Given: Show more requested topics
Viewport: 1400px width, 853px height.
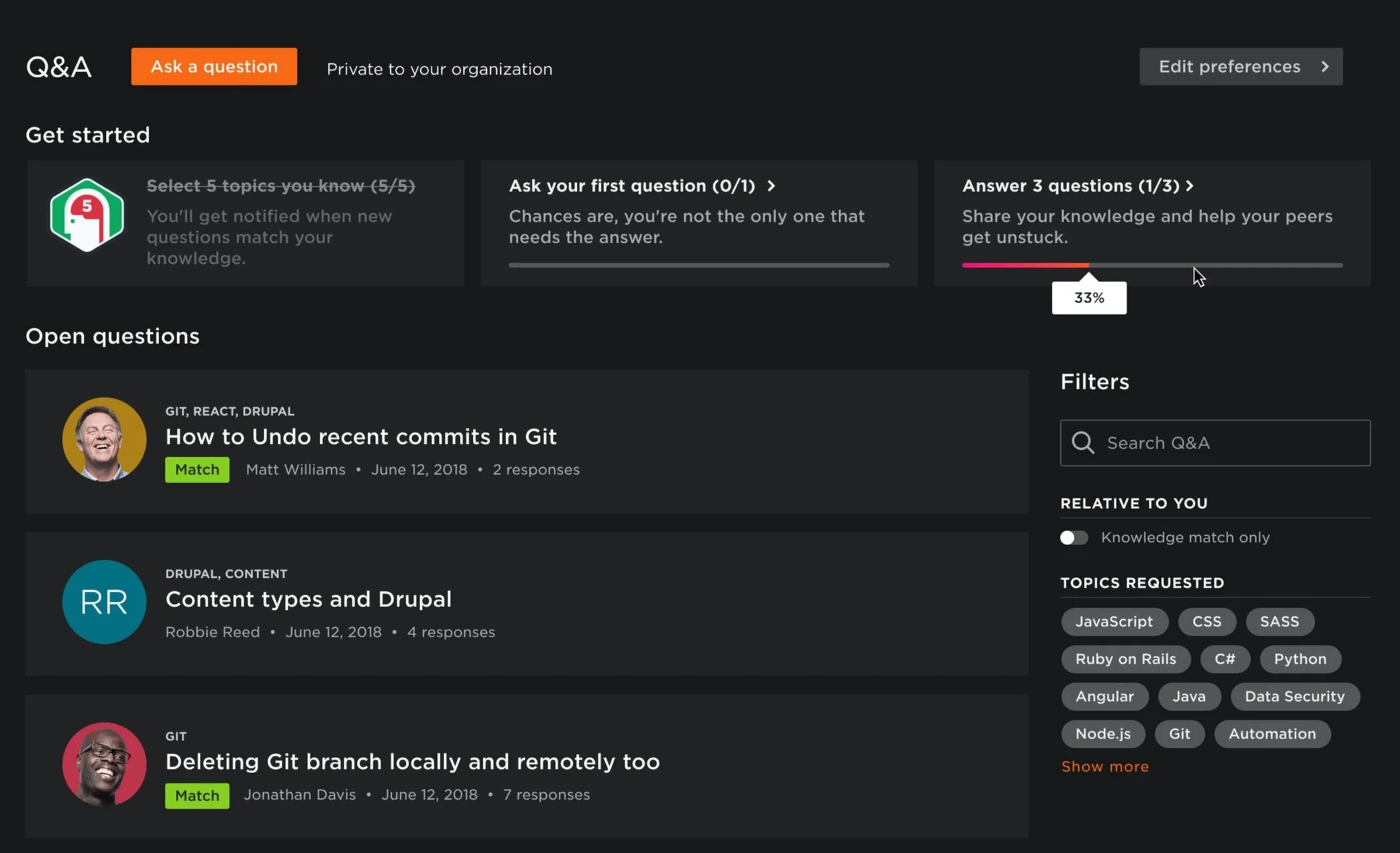Looking at the screenshot, I should 1104,766.
